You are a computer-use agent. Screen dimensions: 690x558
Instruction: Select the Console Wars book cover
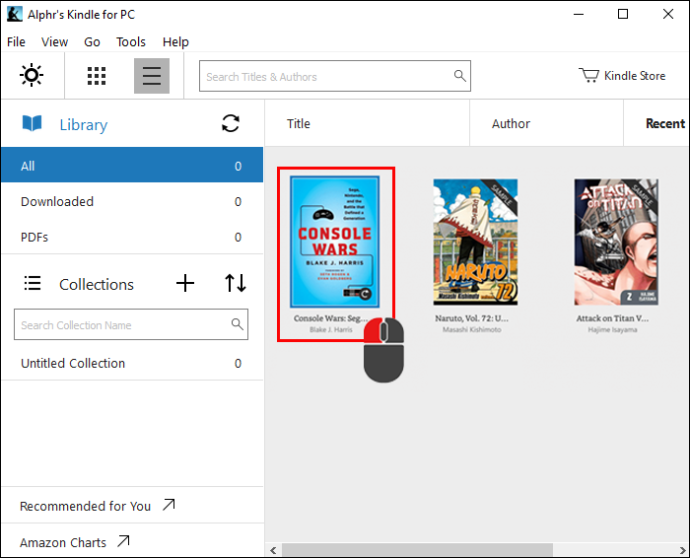(335, 242)
